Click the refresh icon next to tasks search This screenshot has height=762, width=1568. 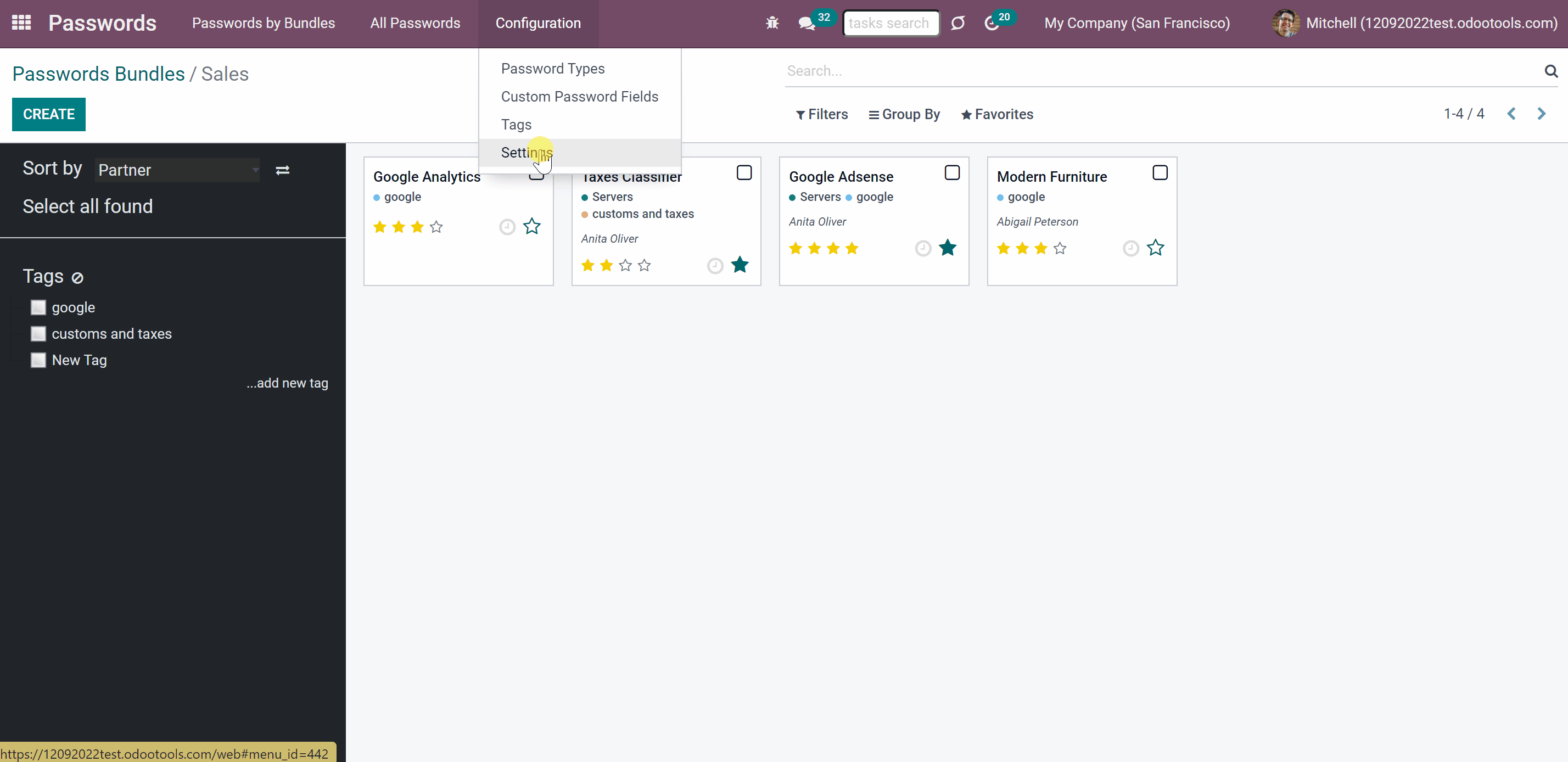pyautogui.click(x=957, y=23)
